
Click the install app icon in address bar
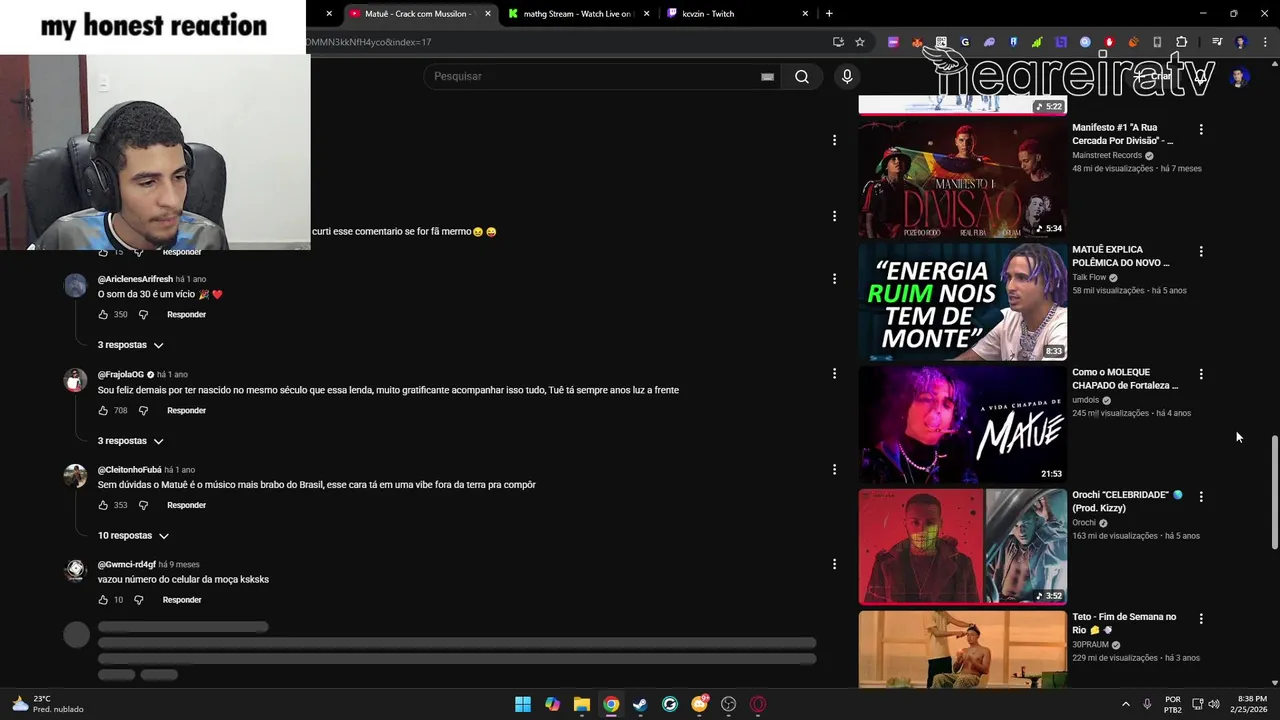click(838, 42)
